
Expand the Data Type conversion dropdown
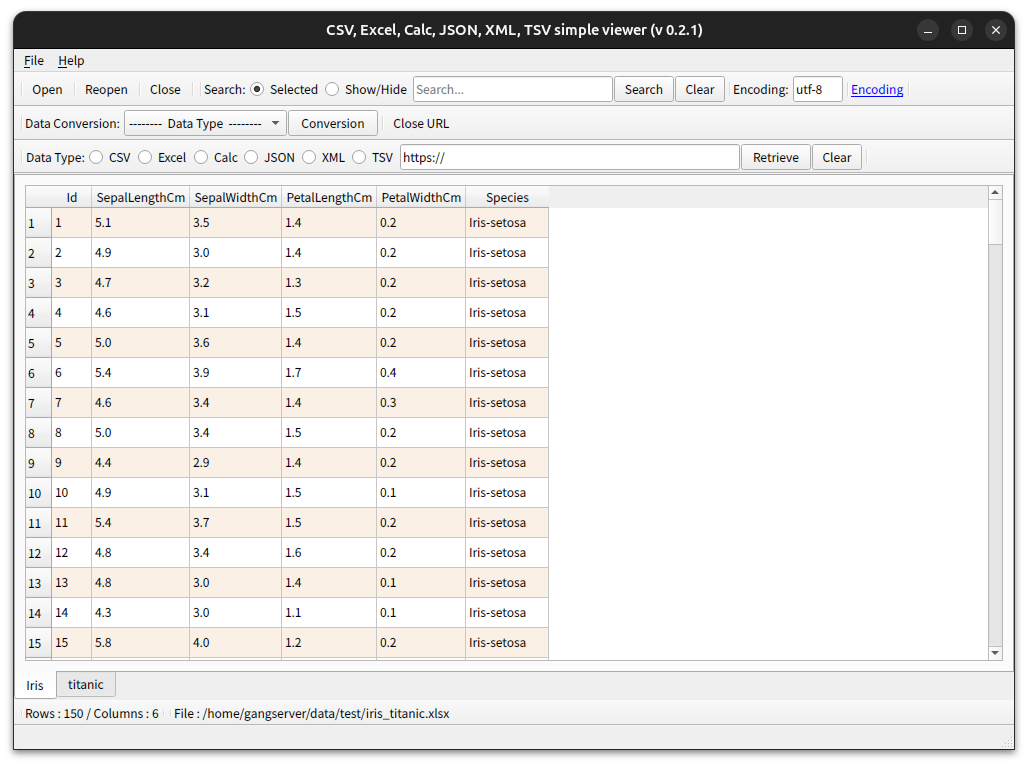click(205, 123)
